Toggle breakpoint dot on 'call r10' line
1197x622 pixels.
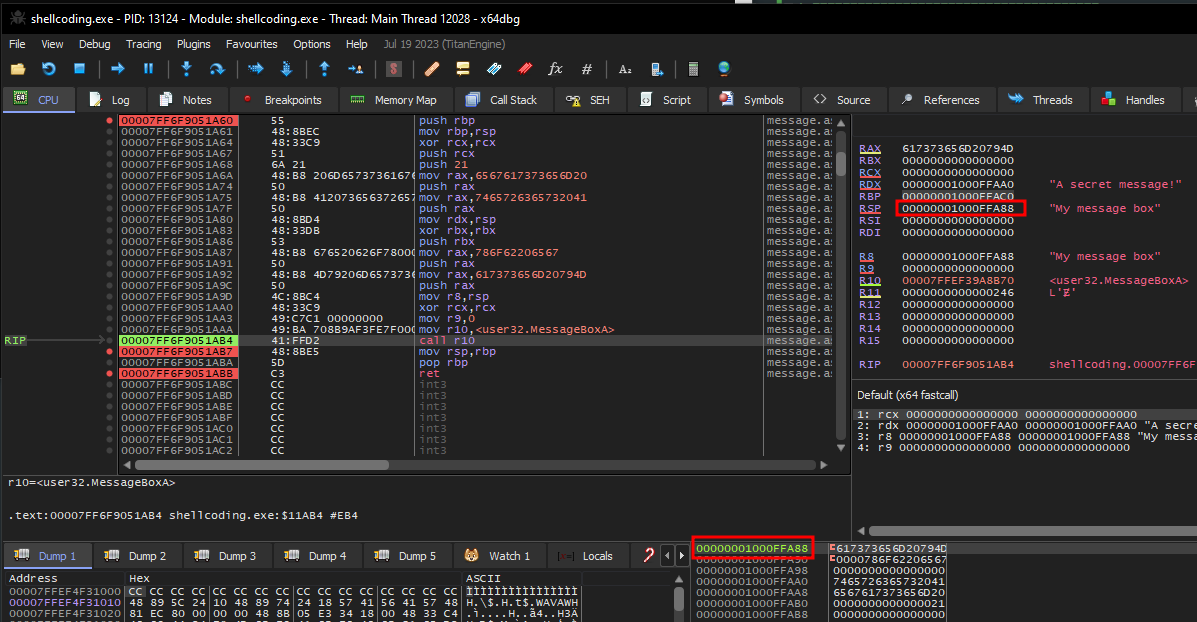click(110, 340)
